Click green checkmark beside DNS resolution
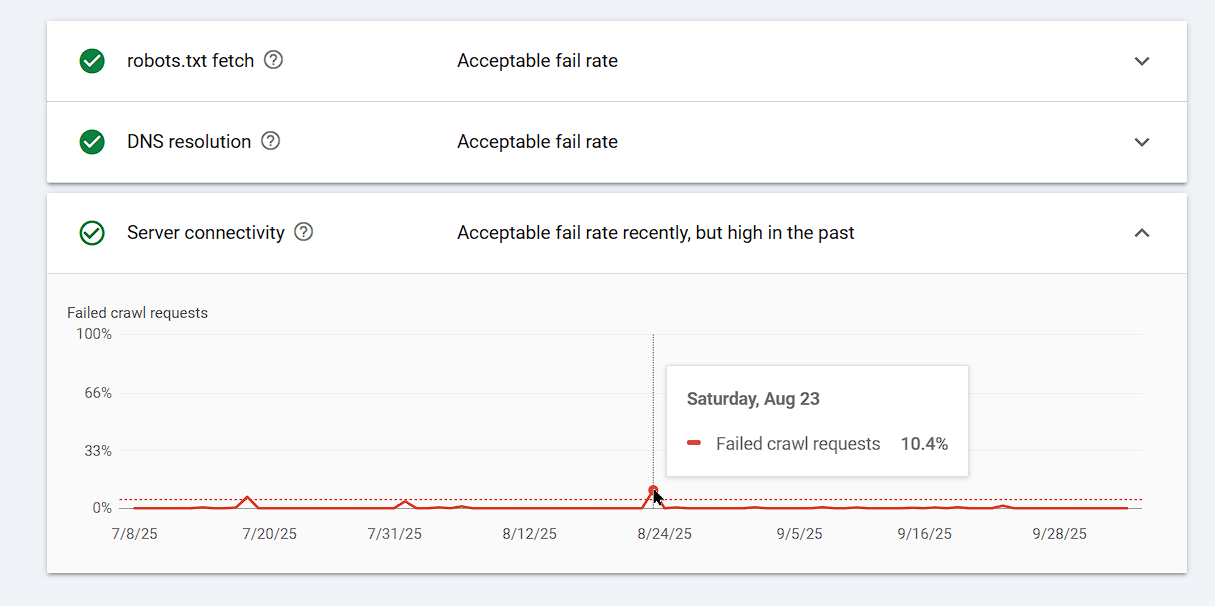Viewport: 1215px width, 606px height. pos(92,142)
